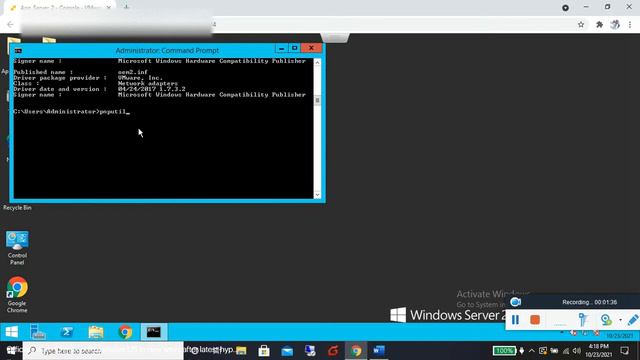
Task: Click the Command Prompt scroll down arrow
Action: tap(317, 195)
